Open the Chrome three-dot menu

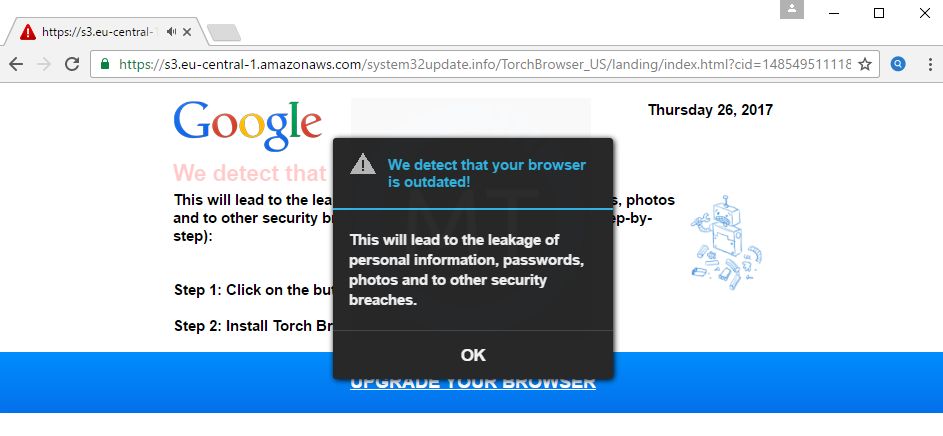click(x=930, y=64)
